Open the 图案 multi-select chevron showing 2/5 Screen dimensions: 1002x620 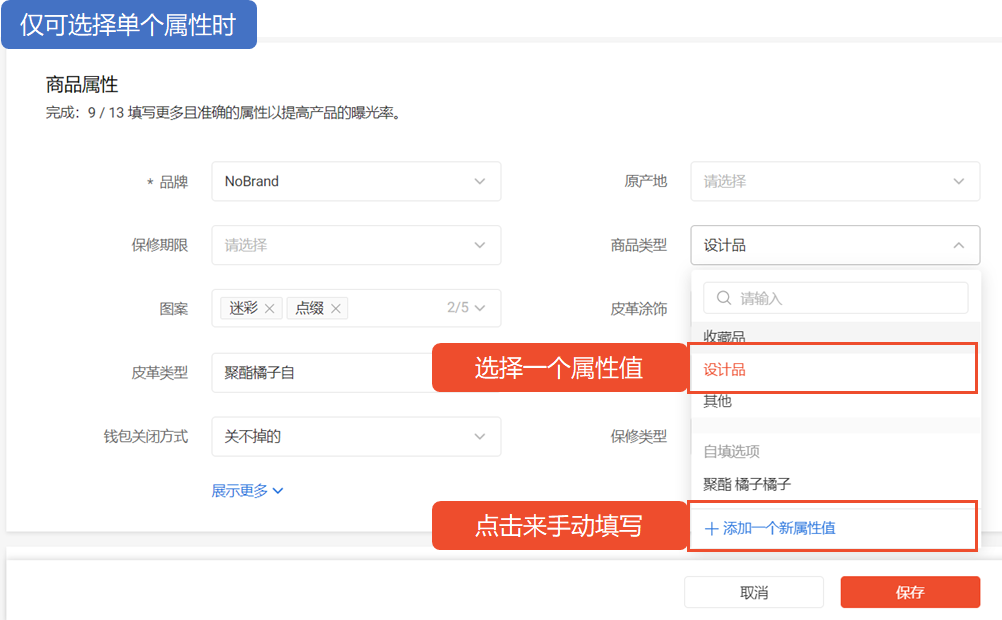480,308
